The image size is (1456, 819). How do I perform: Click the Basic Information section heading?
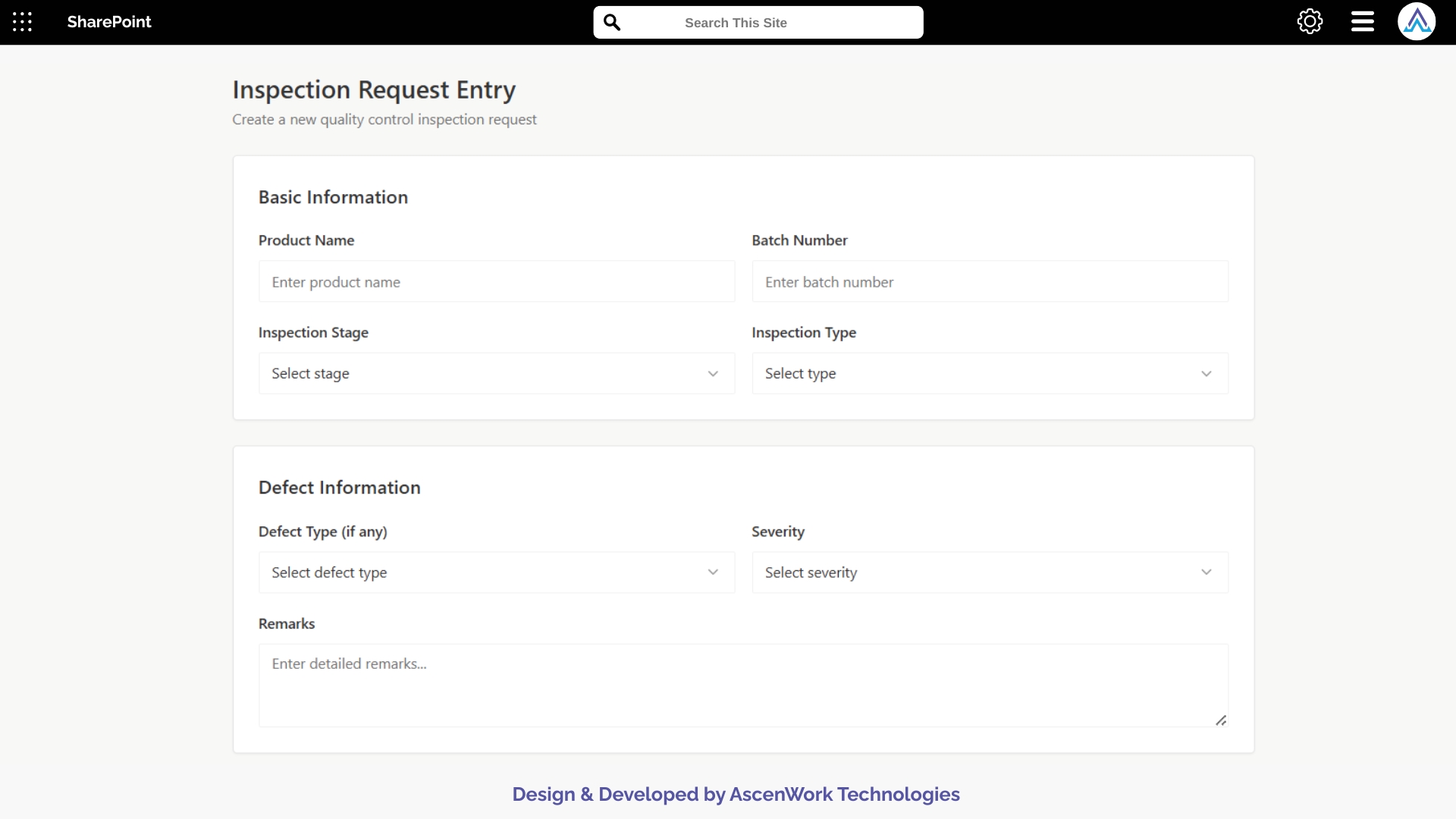pyautogui.click(x=333, y=196)
